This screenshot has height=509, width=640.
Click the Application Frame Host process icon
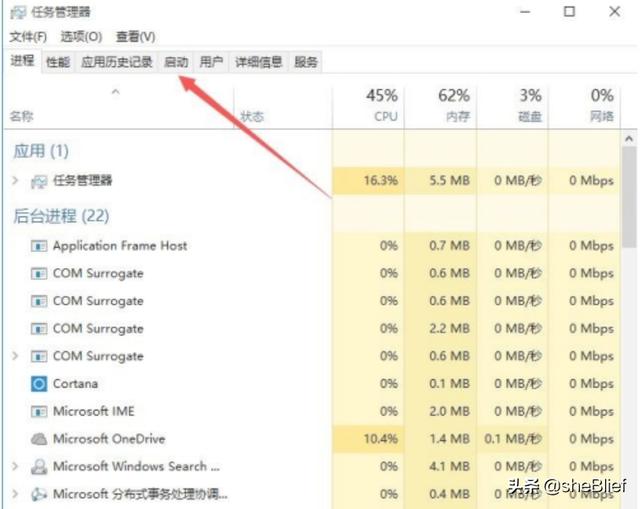39,246
